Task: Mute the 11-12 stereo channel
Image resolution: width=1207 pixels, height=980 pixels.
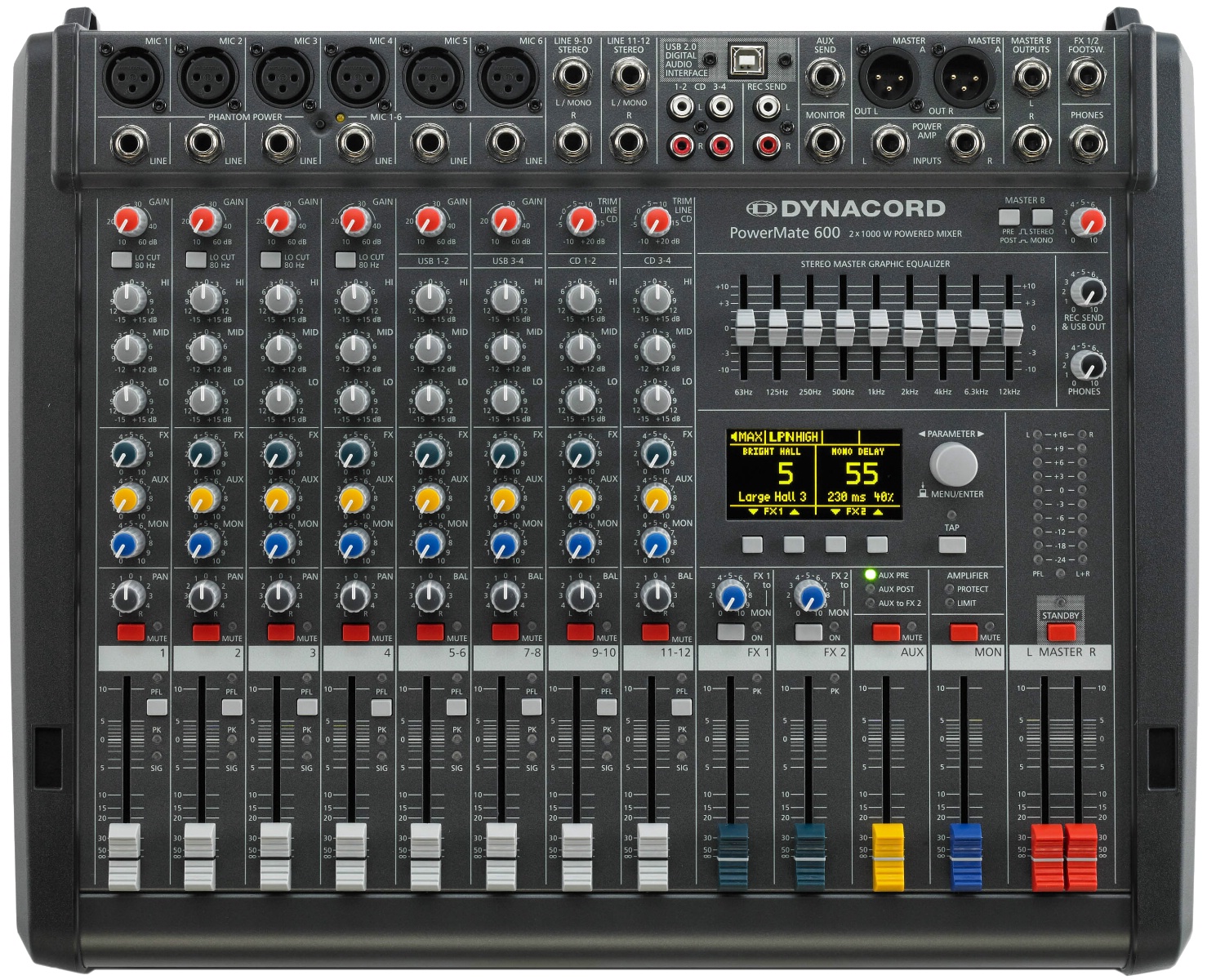Action: (655, 631)
